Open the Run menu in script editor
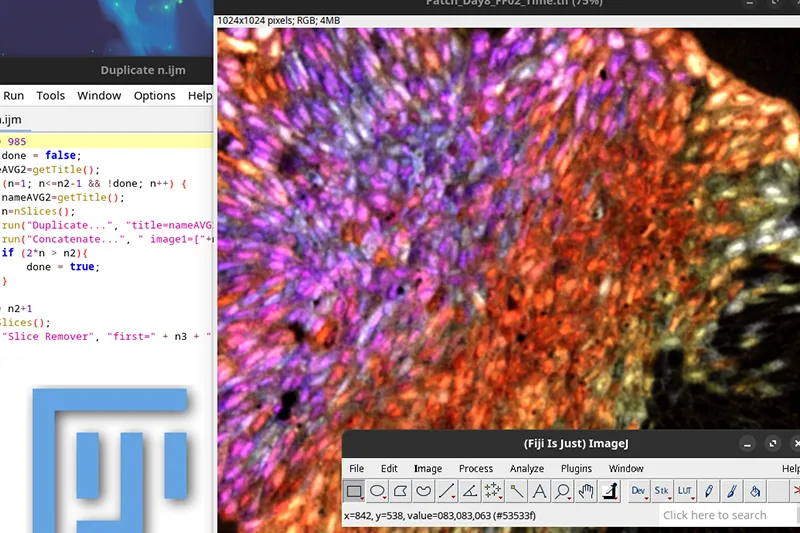The image size is (800, 533). pos(14,96)
